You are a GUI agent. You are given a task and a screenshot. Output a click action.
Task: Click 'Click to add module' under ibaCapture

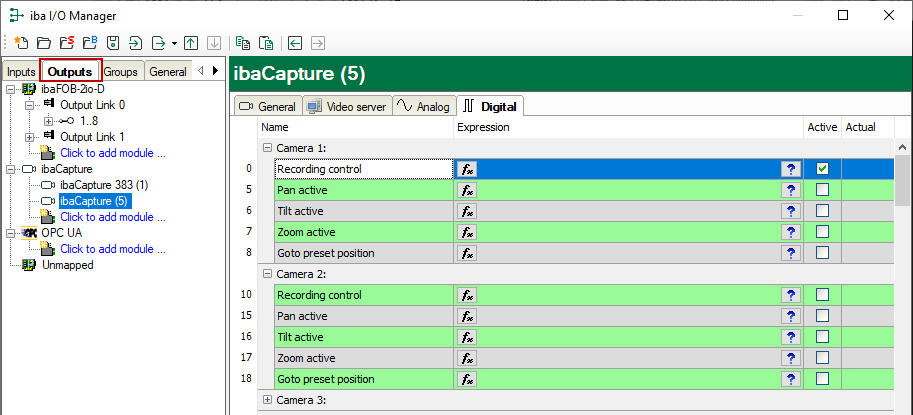click(x=112, y=217)
